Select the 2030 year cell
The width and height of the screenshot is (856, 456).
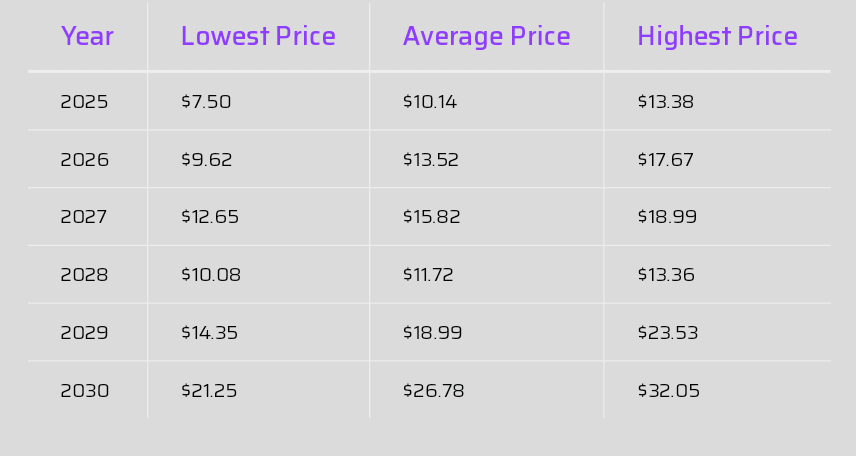pos(85,391)
